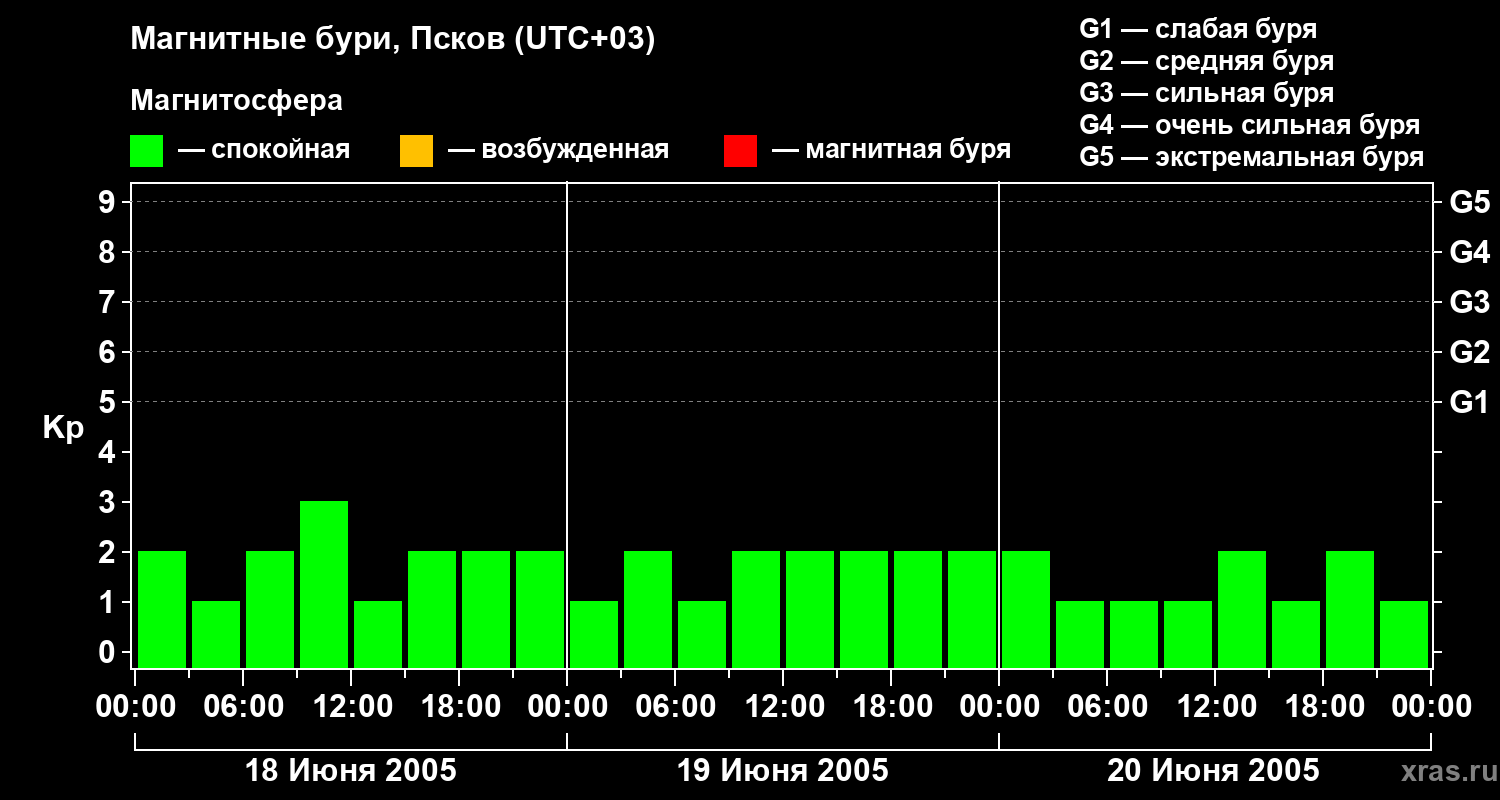Click the 'G1 — слабая буря' legend line
The width and height of the screenshot is (1500, 800).
coord(1198,29)
